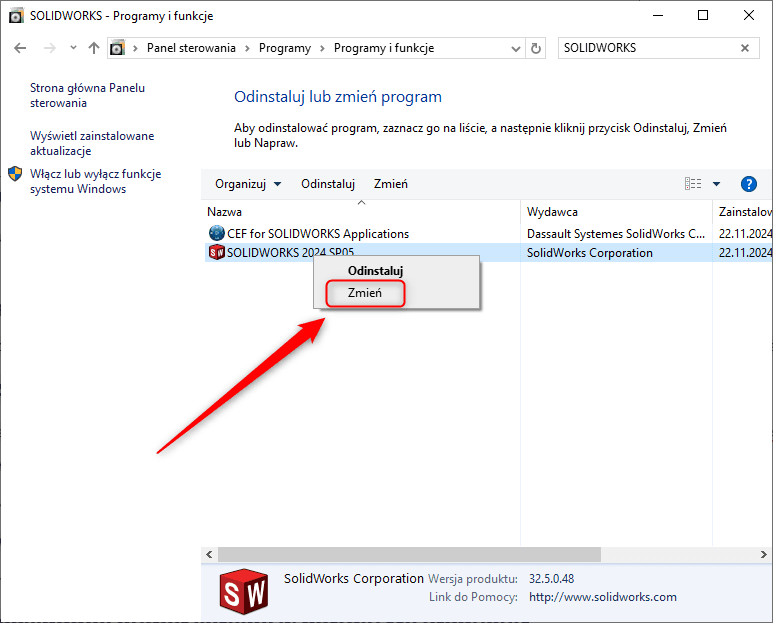Click install date of SOLIDWORKS 2024 row
Viewport: 773px width, 623px height.
pos(745,253)
